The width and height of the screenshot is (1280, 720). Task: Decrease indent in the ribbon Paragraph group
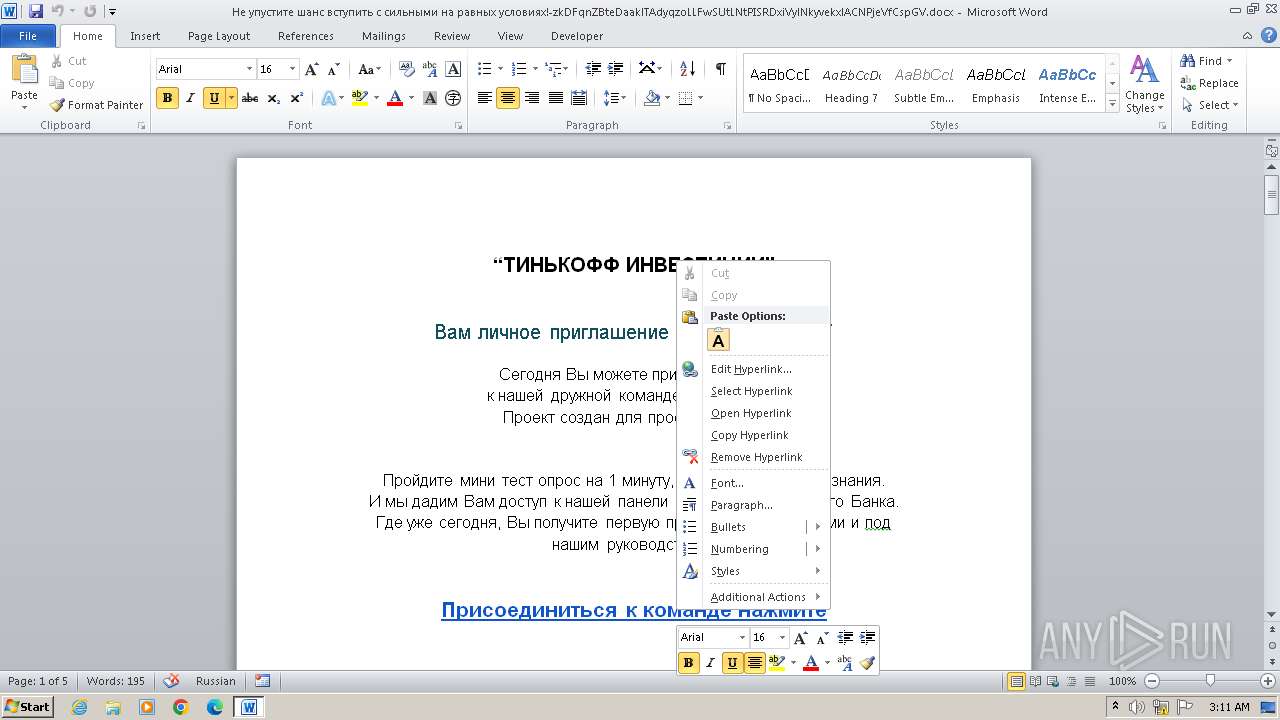point(593,69)
